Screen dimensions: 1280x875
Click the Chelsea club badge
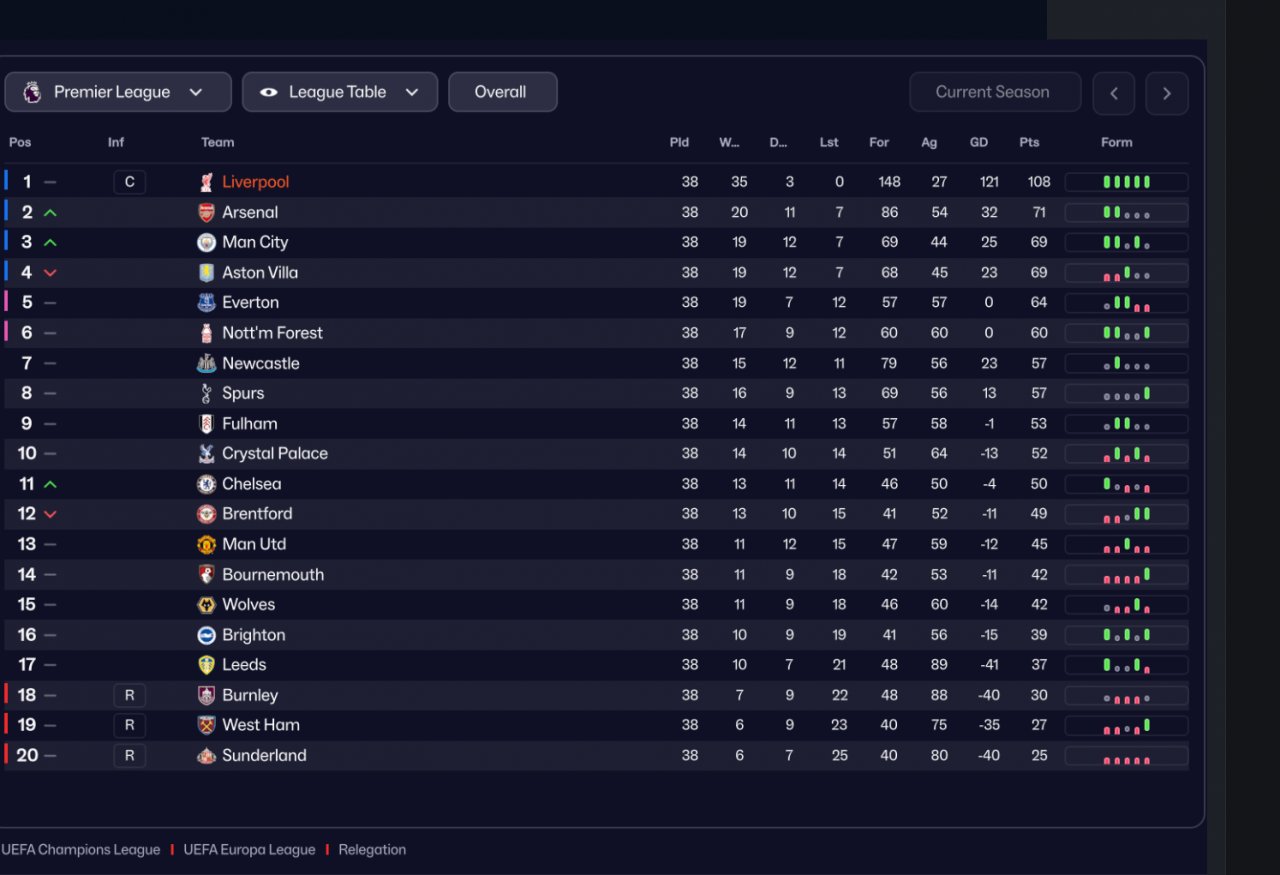[x=206, y=484]
